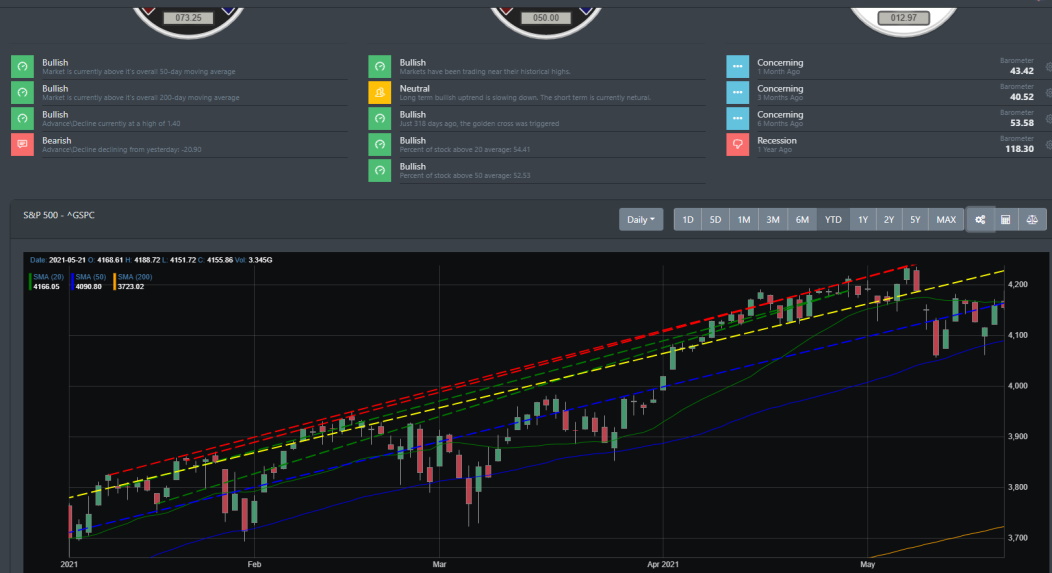Open the Daily interval dropdown
The height and width of the screenshot is (573, 1052).
point(641,219)
